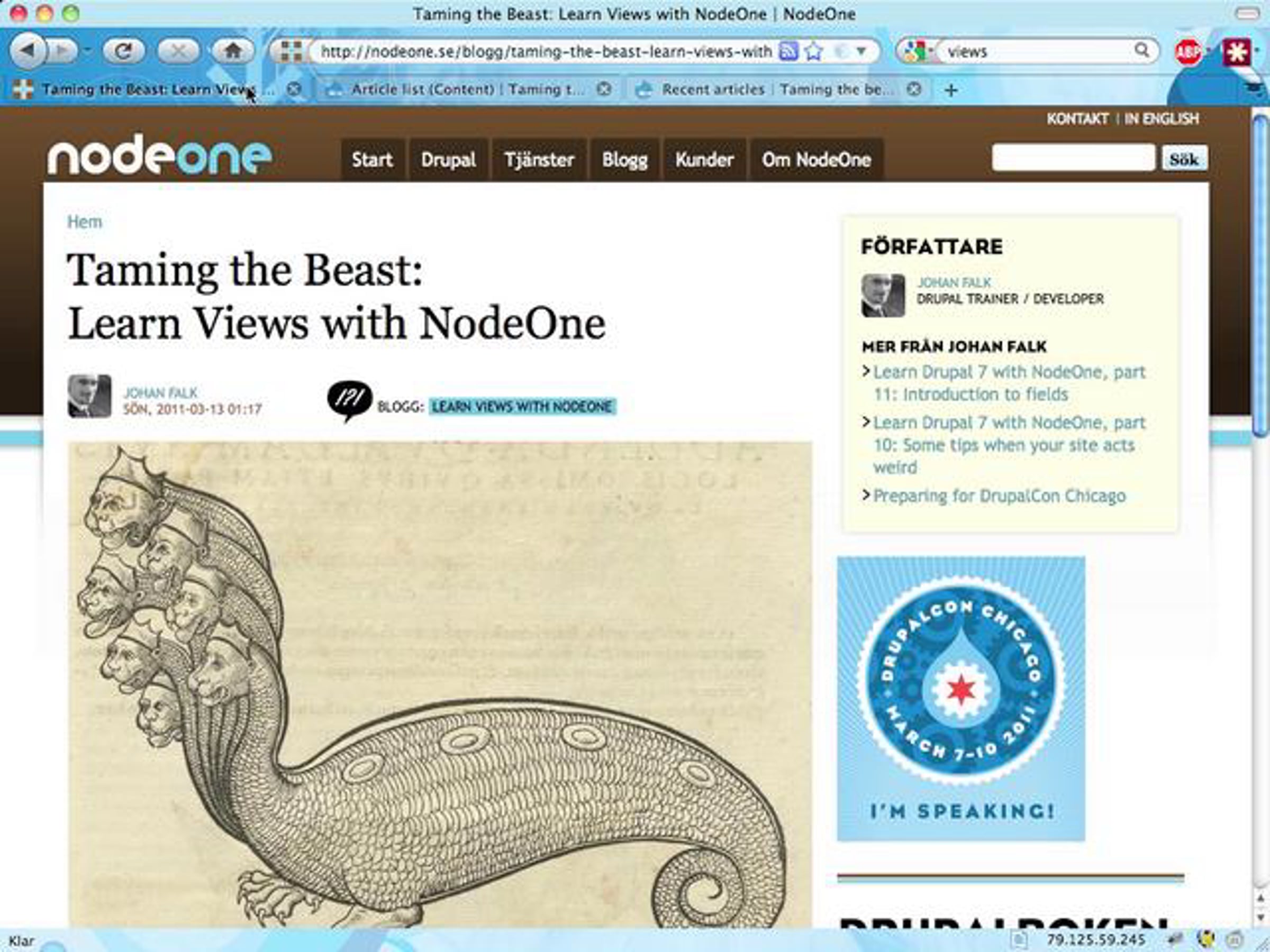The width and height of the screenshot is (1270, 952).
Task: Open the address bar history dropdown
Action: [x=860, y=52]
